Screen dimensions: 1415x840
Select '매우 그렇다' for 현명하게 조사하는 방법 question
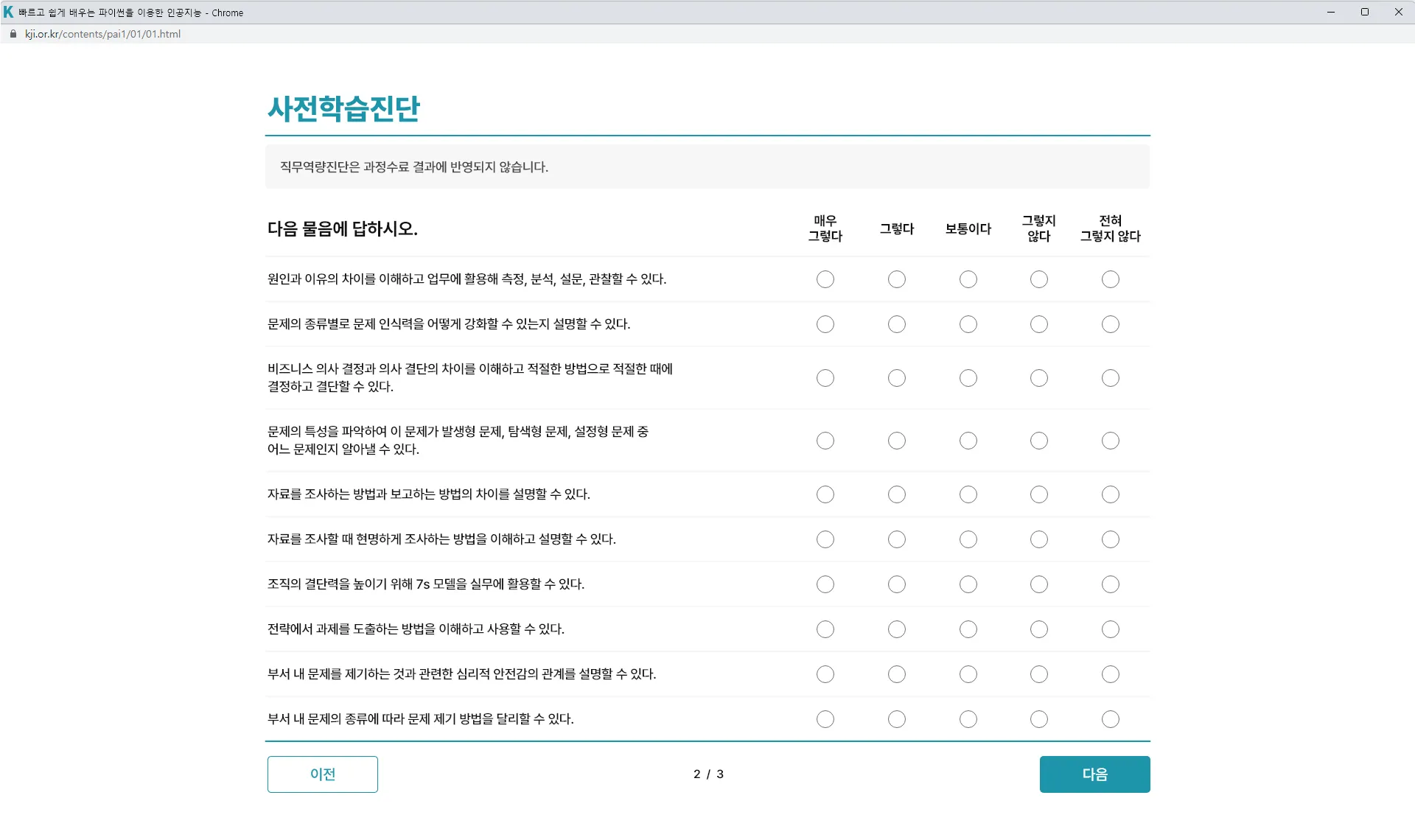825,539
